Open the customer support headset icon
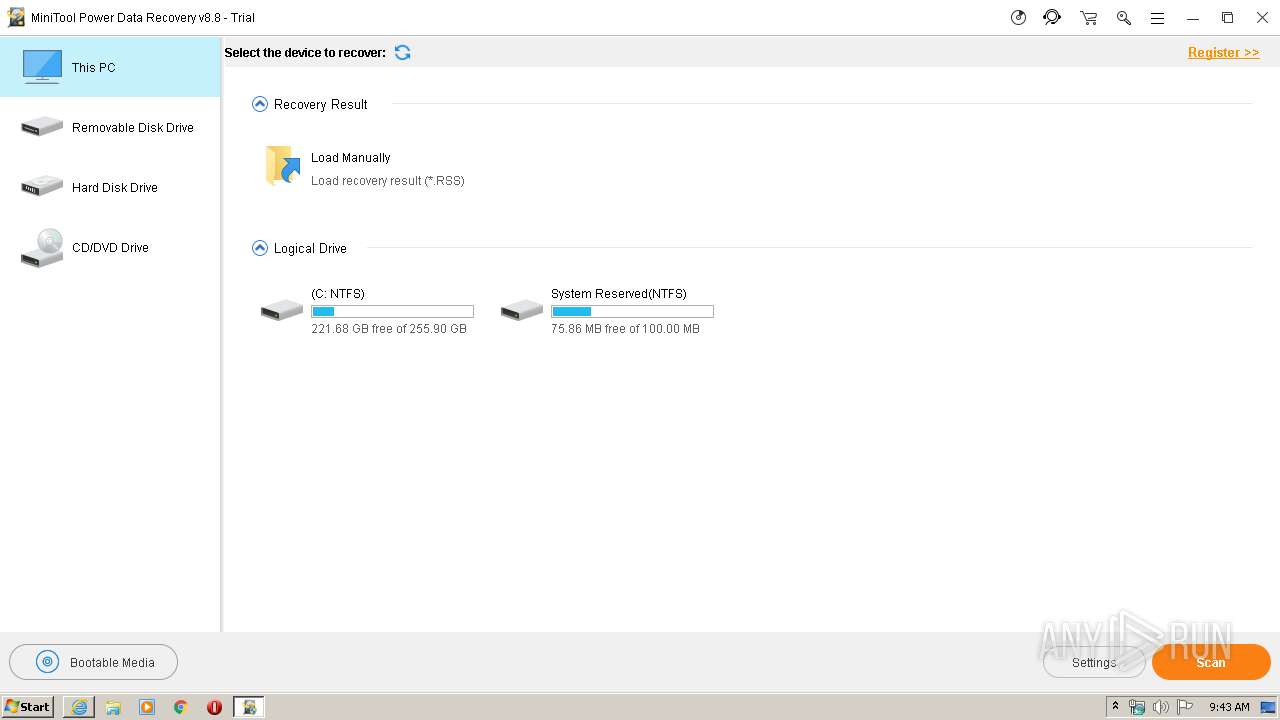 (x=1052, y=18)
